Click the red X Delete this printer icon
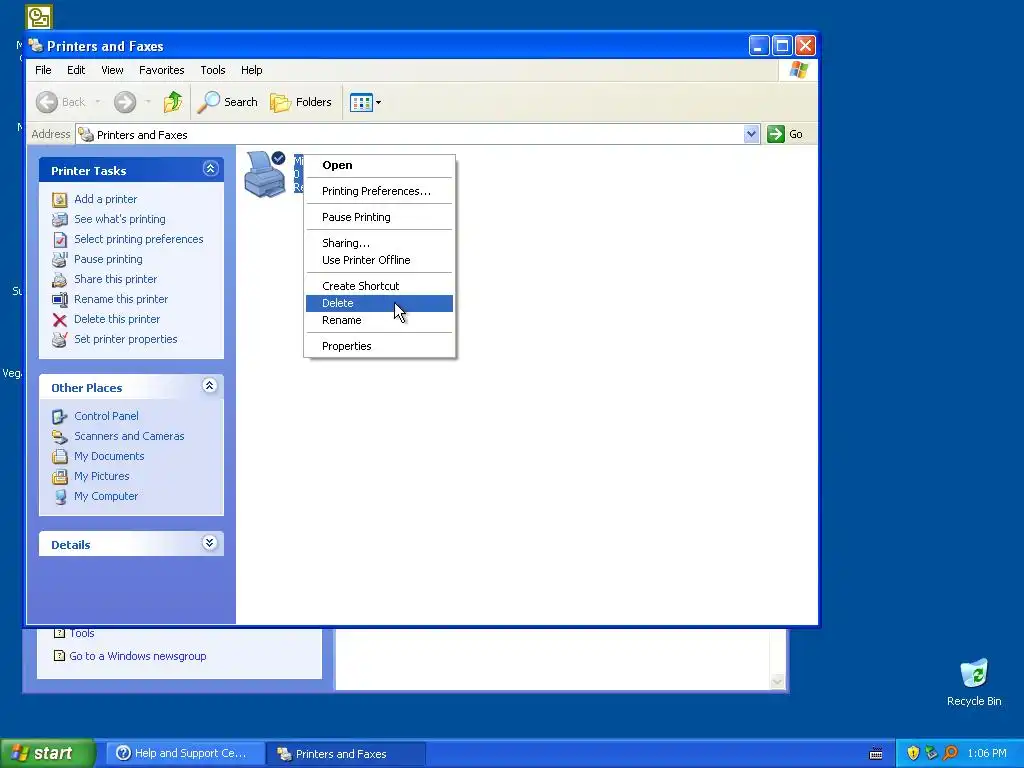This screenshot has height=768, width=1024. coord(59,319)
